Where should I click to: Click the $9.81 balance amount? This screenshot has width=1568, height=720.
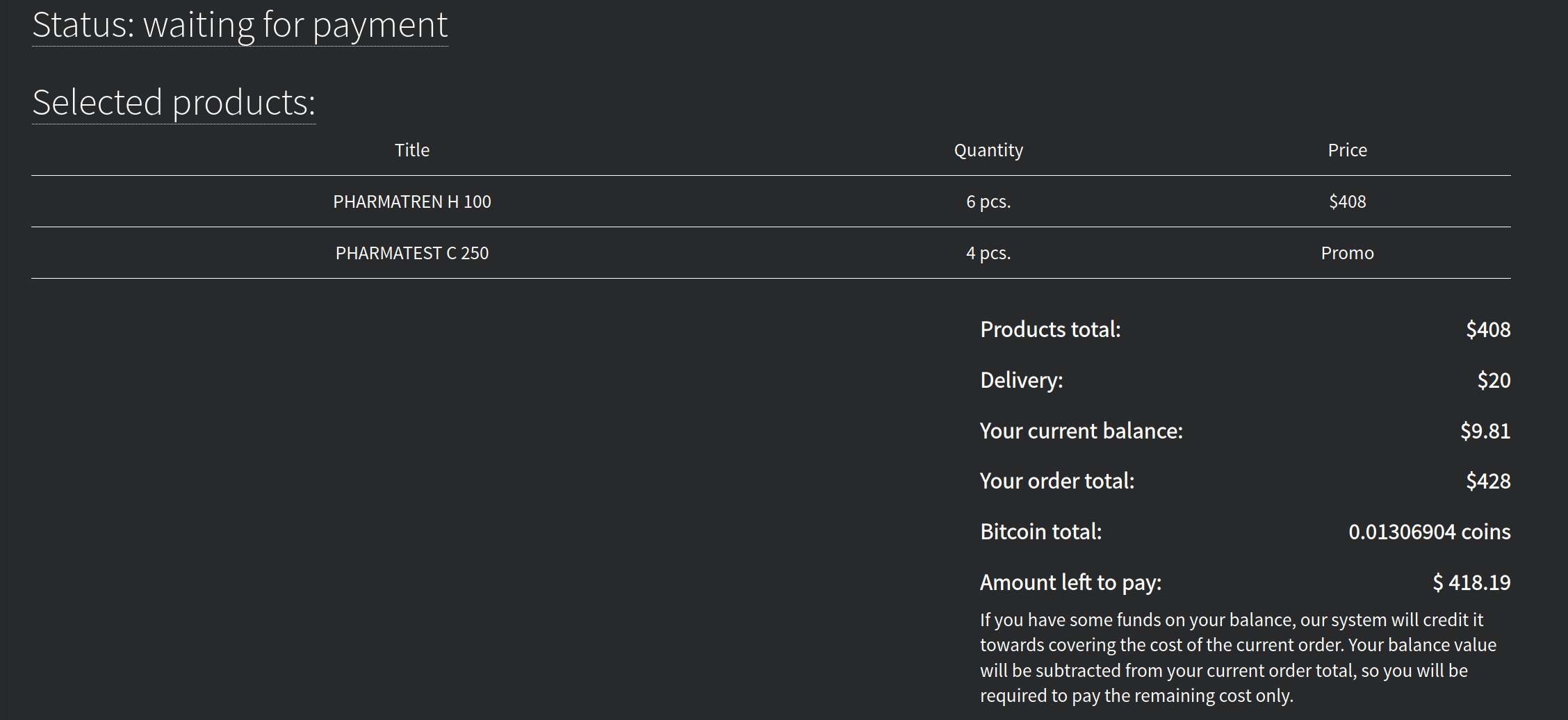click(x=1485, y=431)
